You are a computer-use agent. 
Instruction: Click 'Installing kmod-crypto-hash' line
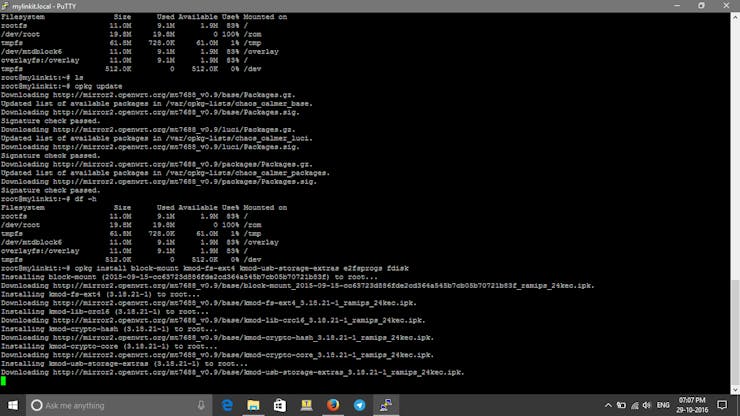point(109,329)
